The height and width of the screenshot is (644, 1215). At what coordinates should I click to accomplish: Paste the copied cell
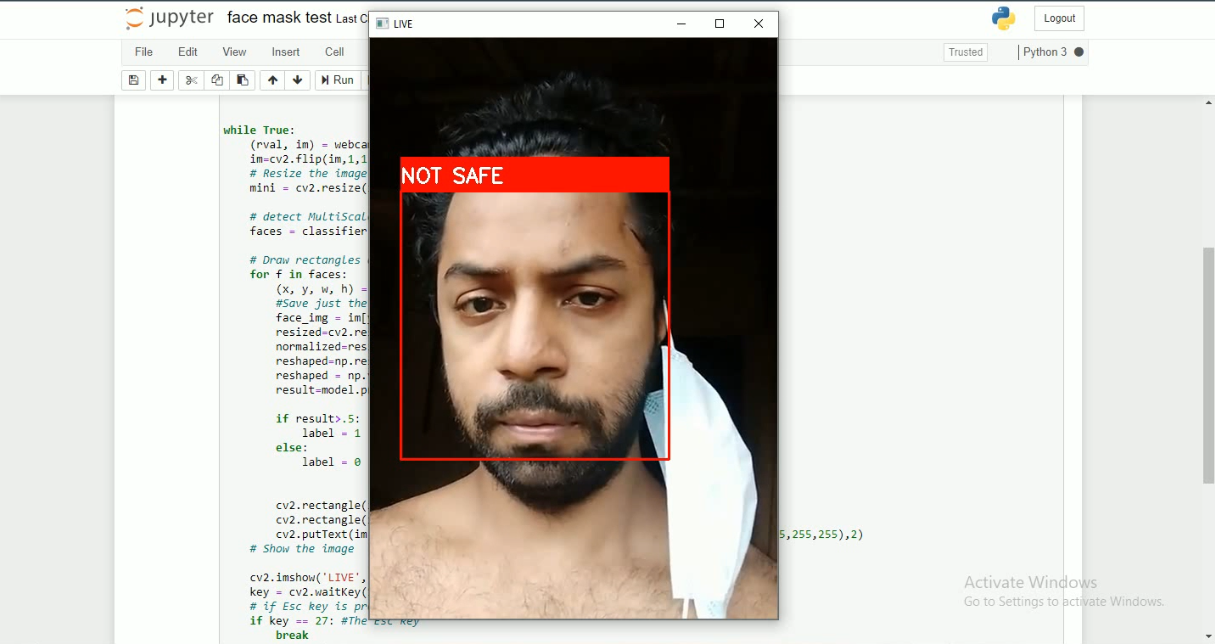coord(243,80)
